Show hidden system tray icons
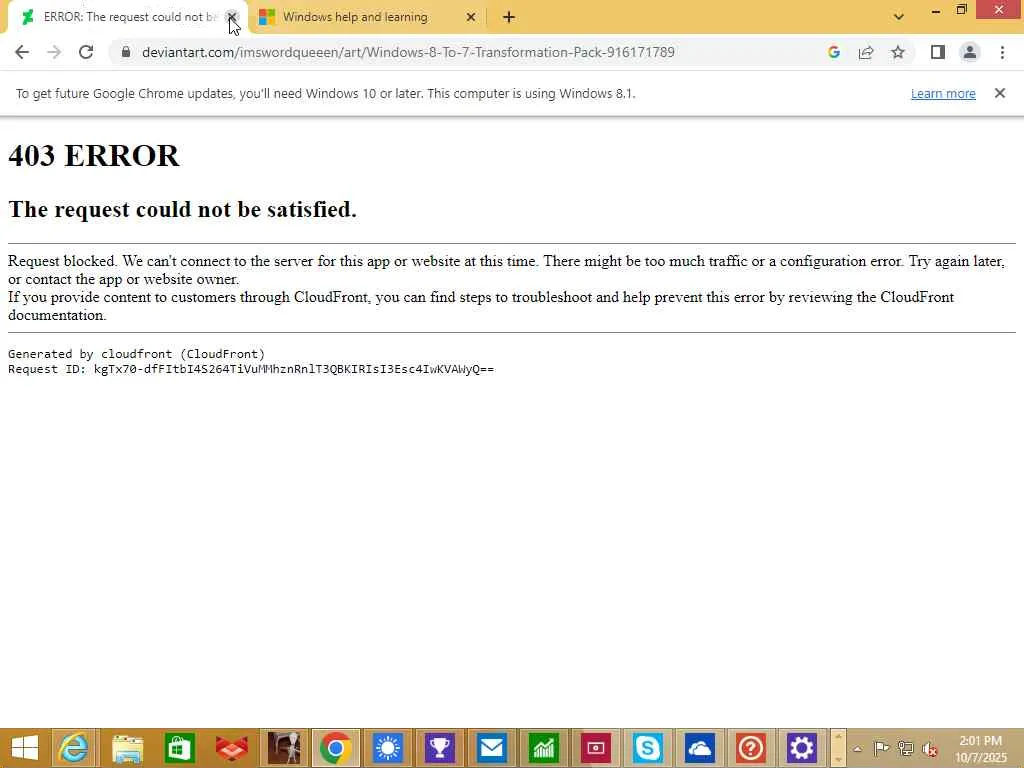 pyautogui.click(x=858, y=749)
